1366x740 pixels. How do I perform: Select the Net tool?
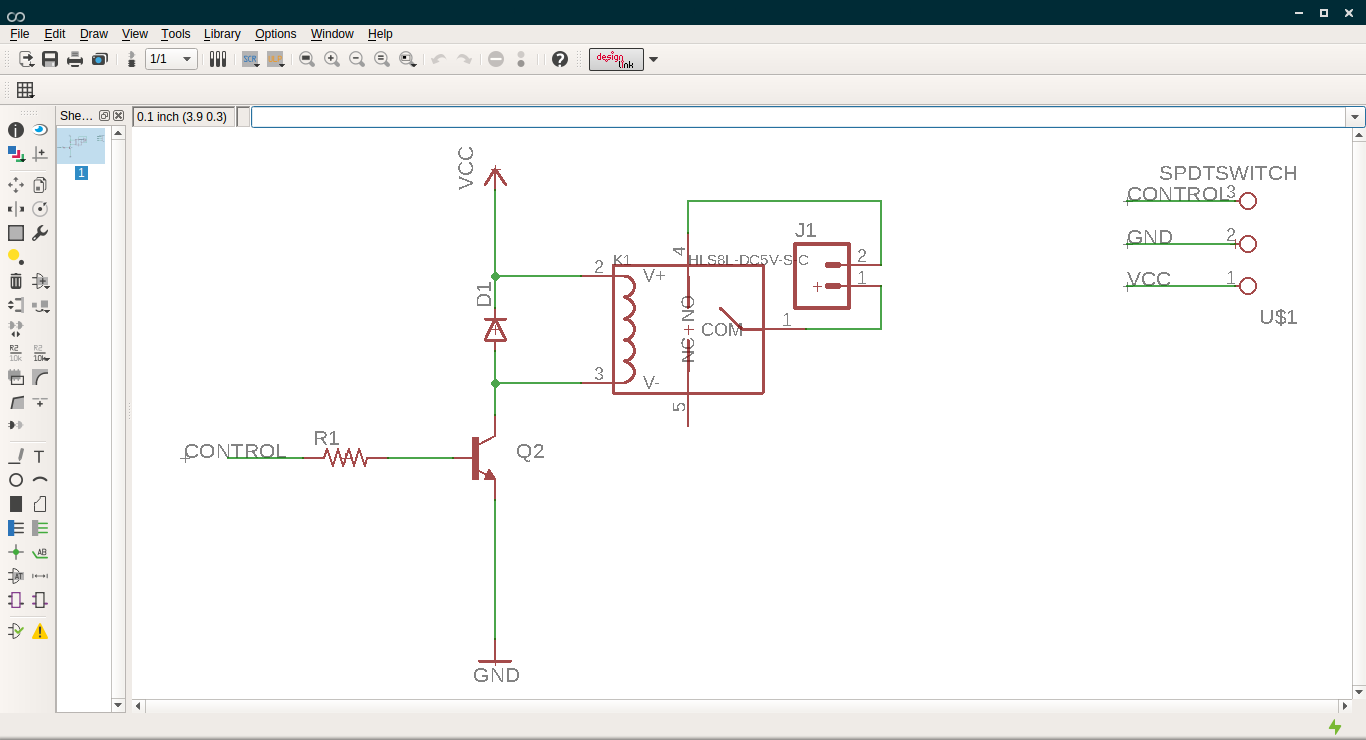pyautogui.click(x=40, y=528)
